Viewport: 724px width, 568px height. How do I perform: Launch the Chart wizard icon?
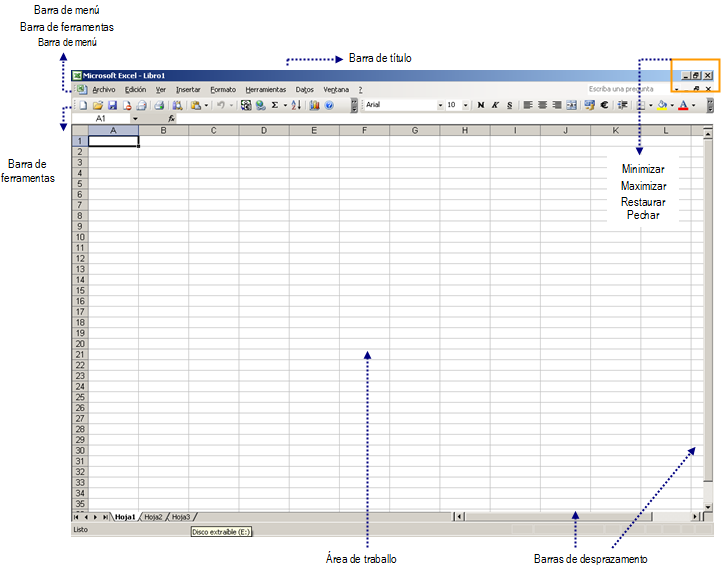314,104
